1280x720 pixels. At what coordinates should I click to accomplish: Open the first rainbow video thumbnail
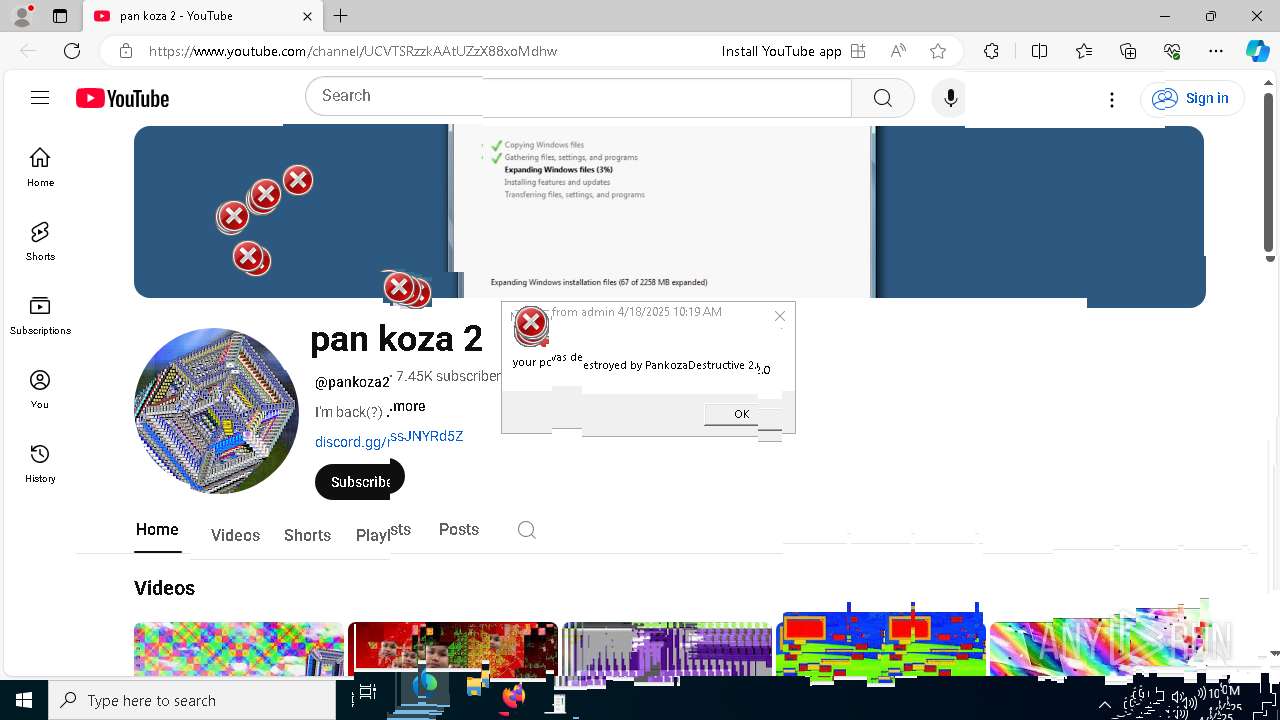pos(238,649)
